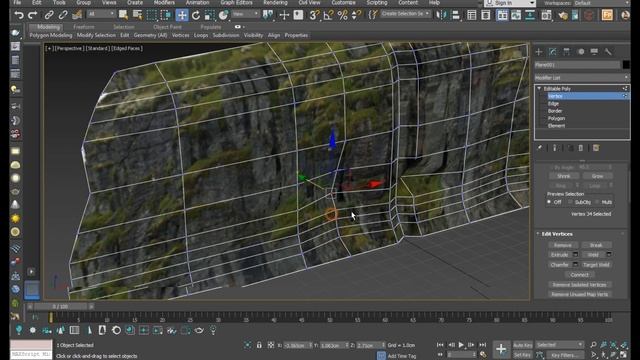The width and height of the screenshot is (640, 360).
Task: Toggle the Angle Snap icon
Action: point(328,15)
